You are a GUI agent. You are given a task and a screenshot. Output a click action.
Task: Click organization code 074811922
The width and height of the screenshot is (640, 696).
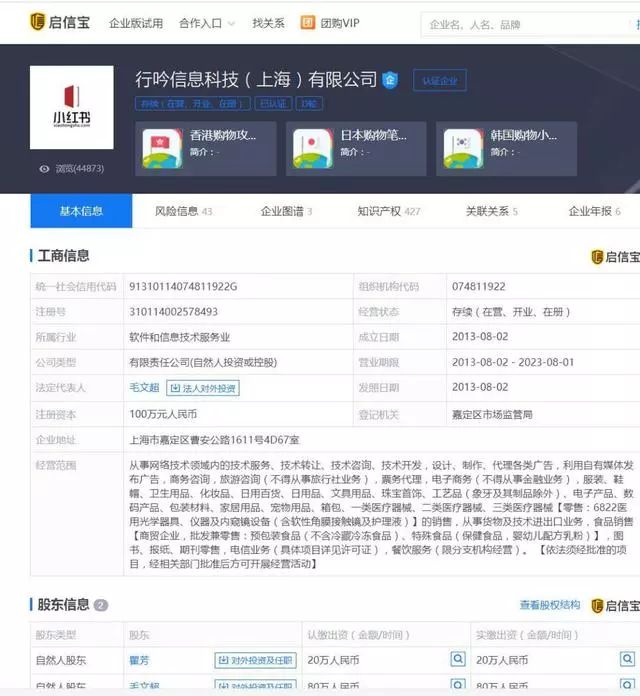479,287
